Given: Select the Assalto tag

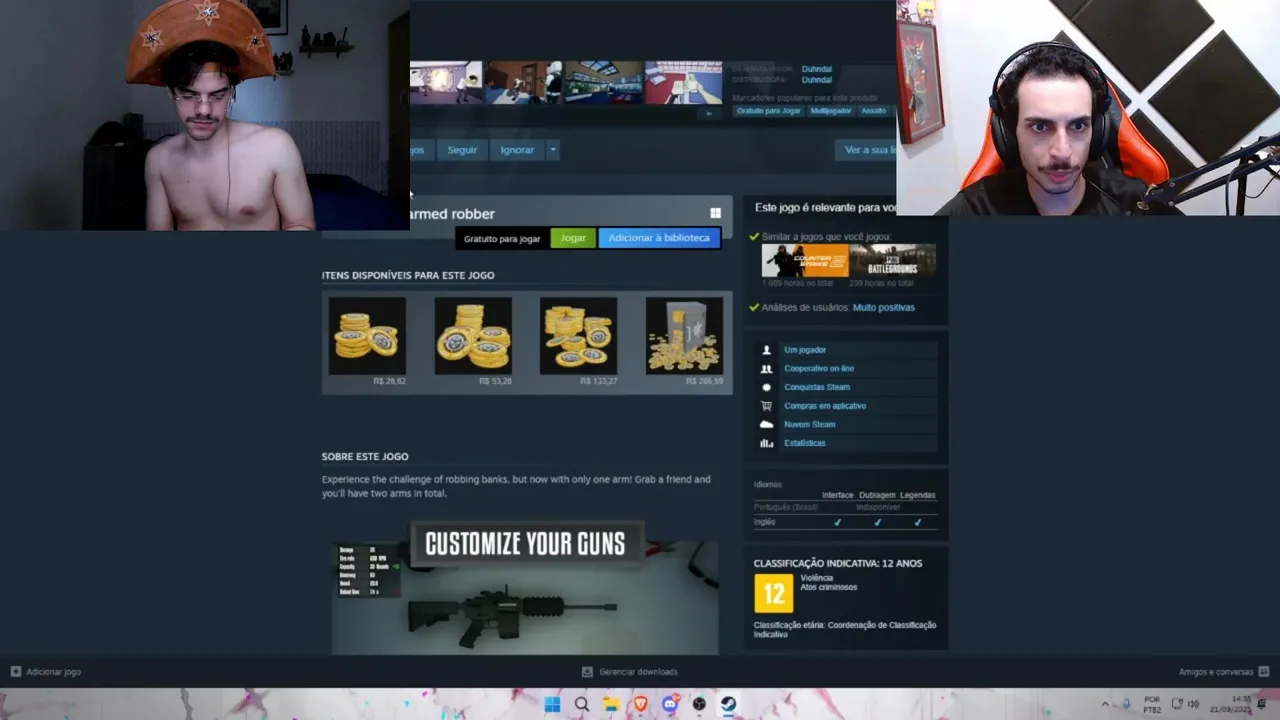Looking at the screenshot, I should pos(874,111).
